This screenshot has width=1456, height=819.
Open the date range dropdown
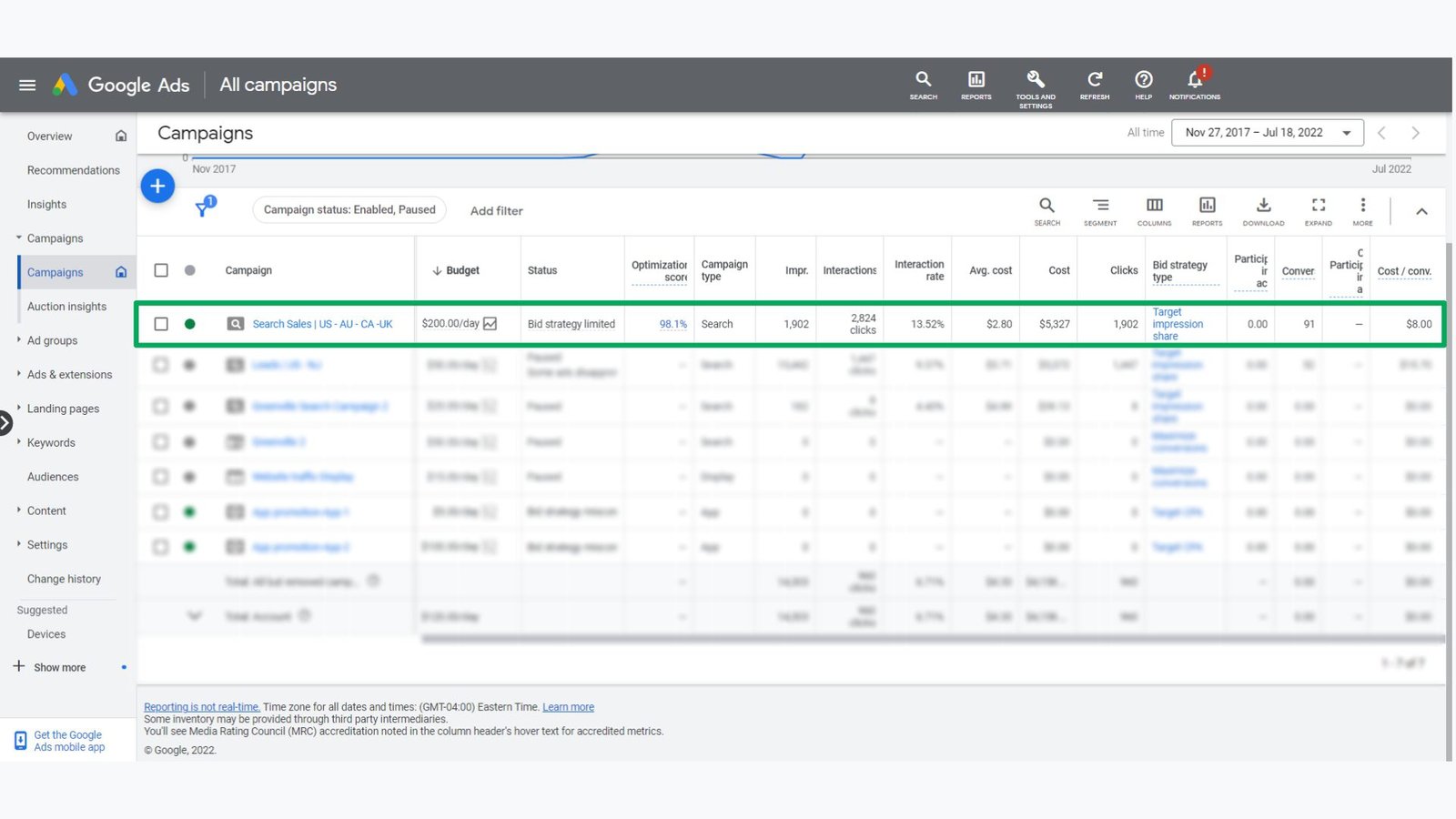click(x=1268, y=133)
